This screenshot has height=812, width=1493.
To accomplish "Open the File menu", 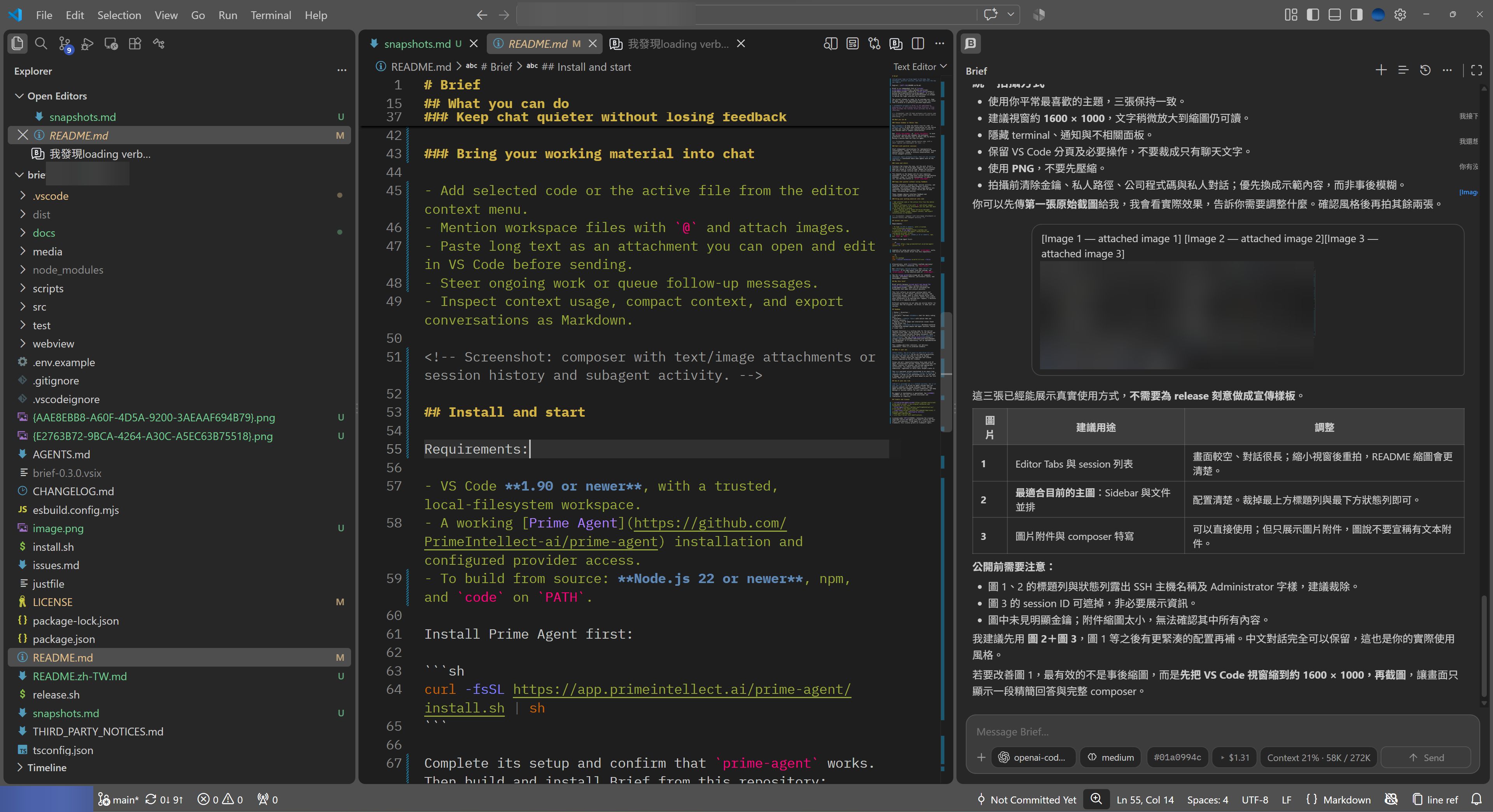I will tap(44, 15).
